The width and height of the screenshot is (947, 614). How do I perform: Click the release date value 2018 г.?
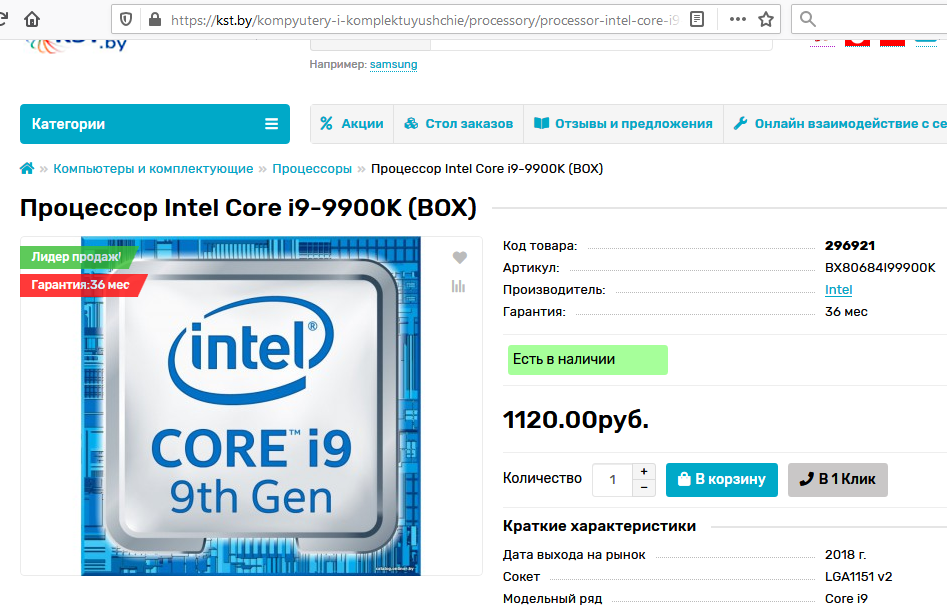pos(845,554)
